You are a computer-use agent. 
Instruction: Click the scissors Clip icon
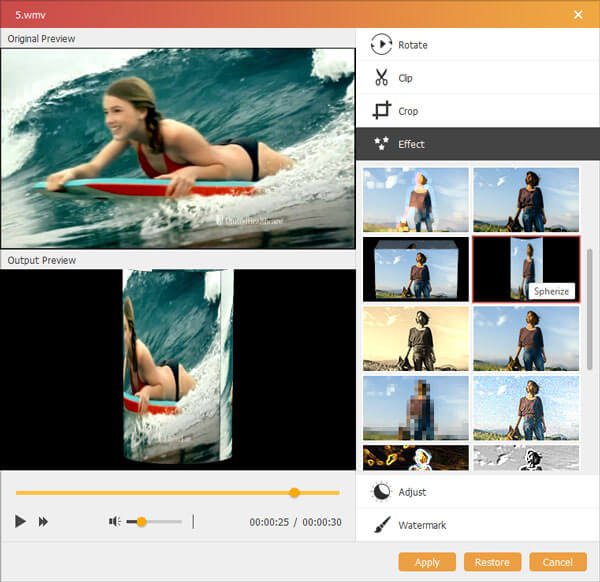point(381,78)
